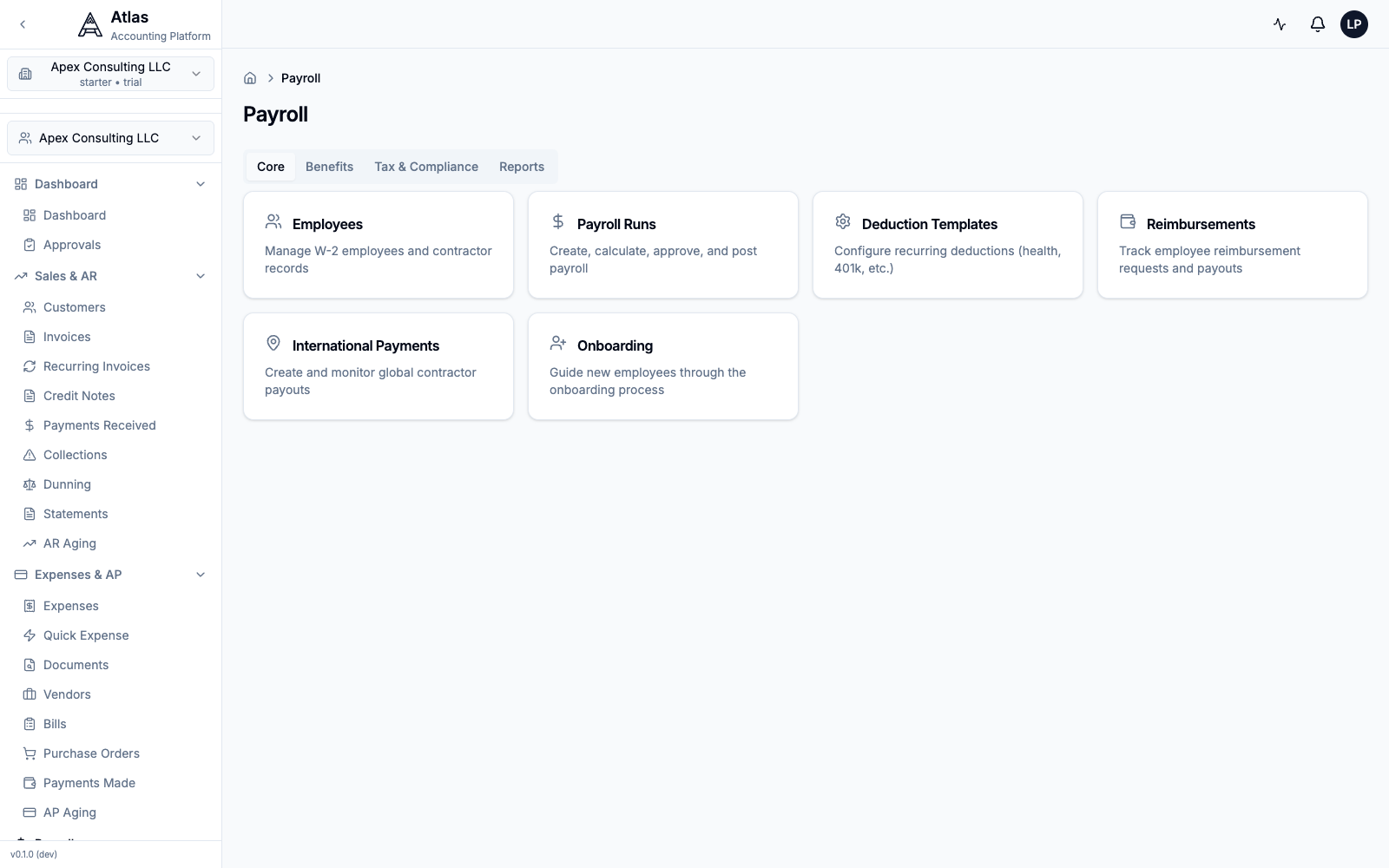The width and height of the screenshot is (1389, 868).
Task: Click the International Payments pin icon
Action: 273,344
